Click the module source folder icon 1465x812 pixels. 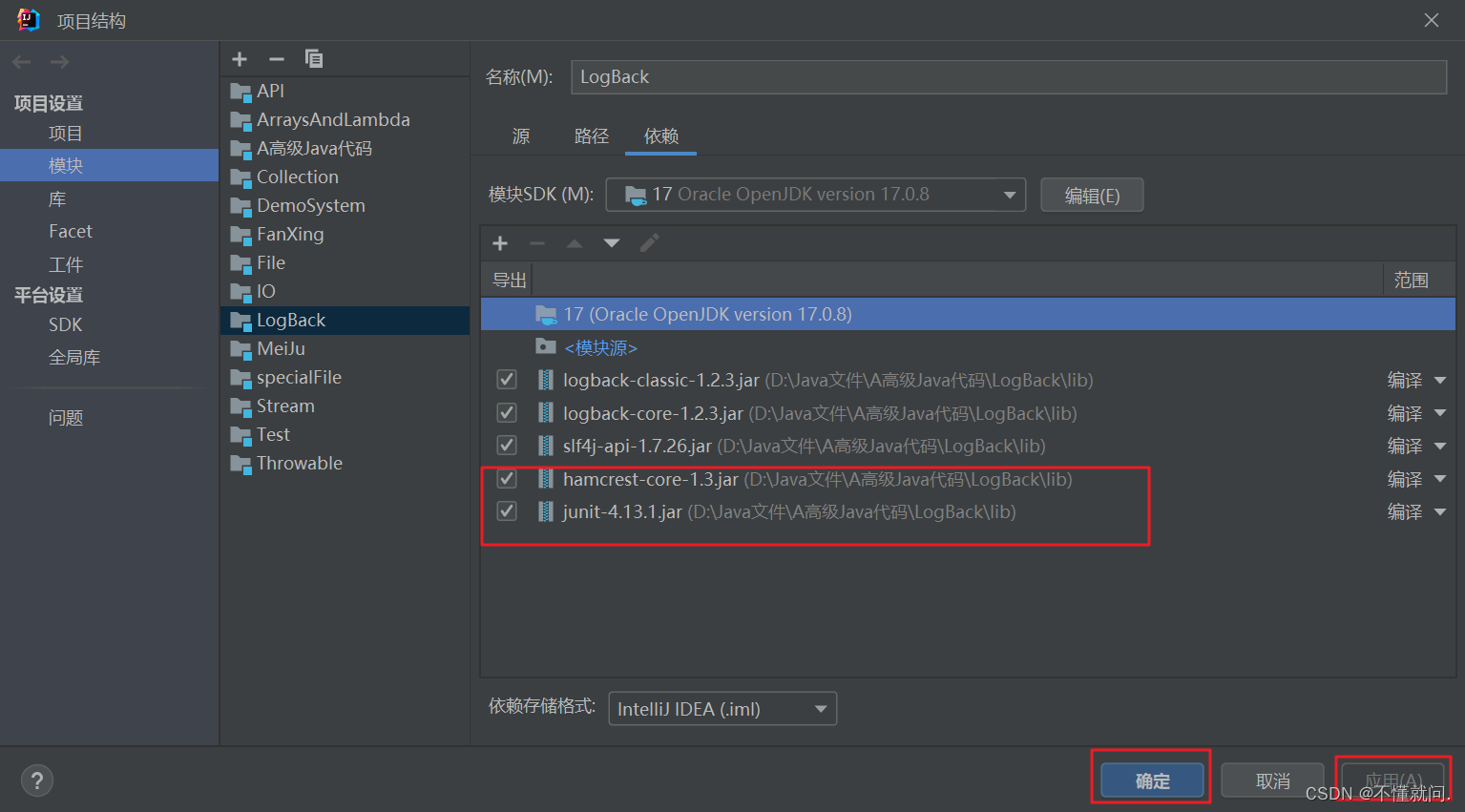pyautogui.click(x=546, y=346)
